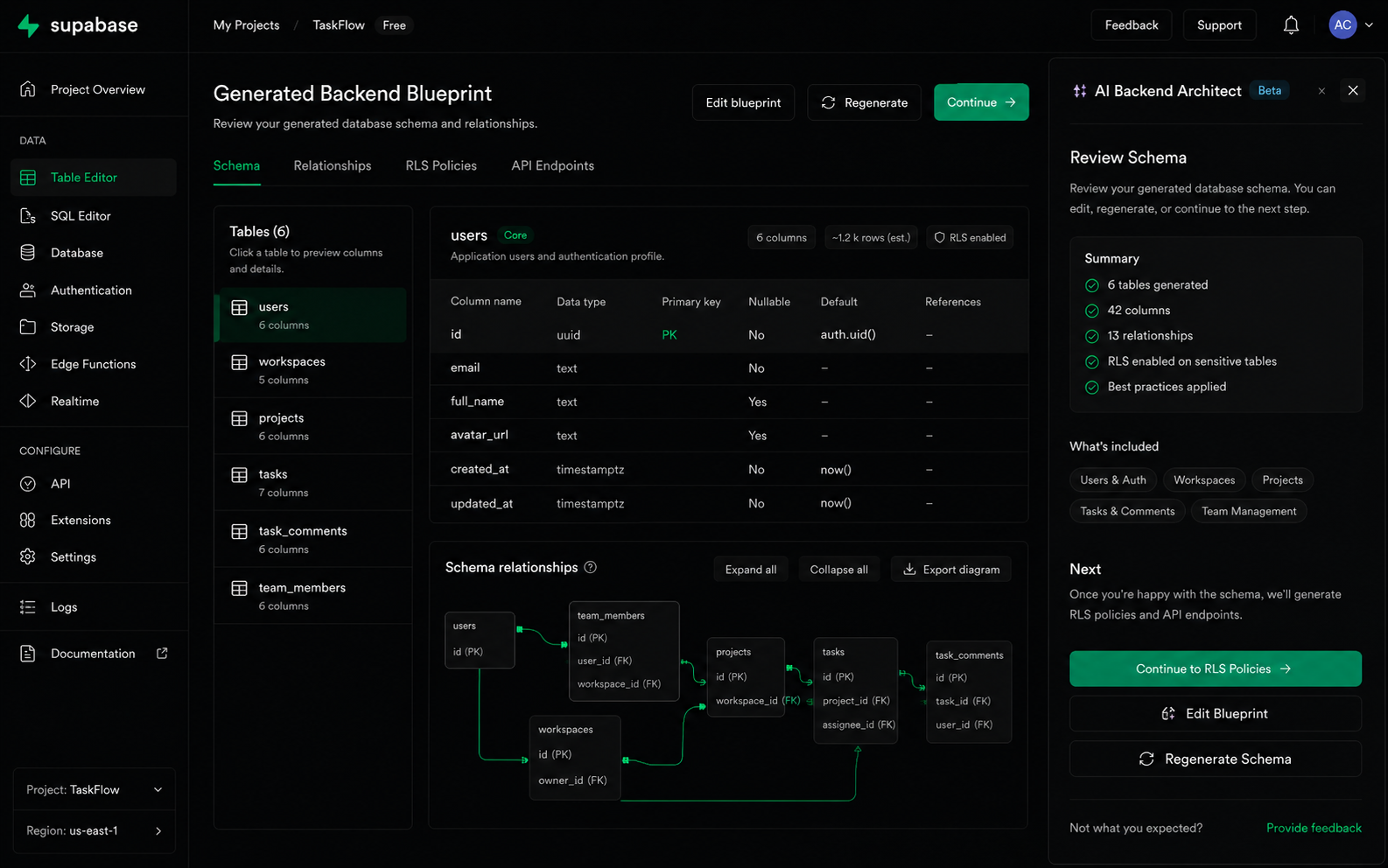Screen dimensions: 1388x868
Task: Click Collapse all in relationships
Action: 839,570
